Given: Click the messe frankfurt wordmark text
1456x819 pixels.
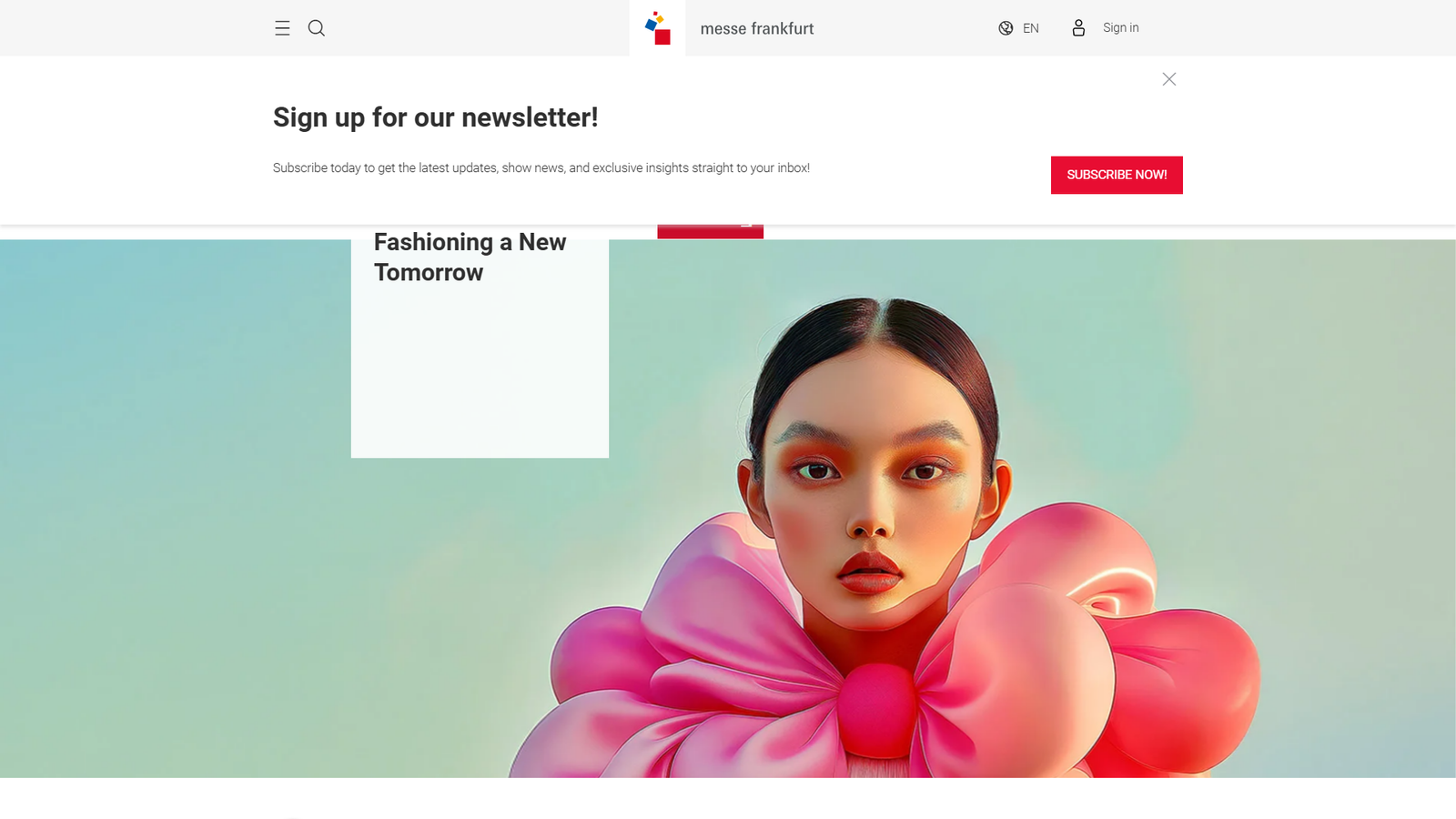Looking at the screenshot, I should 757,29.
